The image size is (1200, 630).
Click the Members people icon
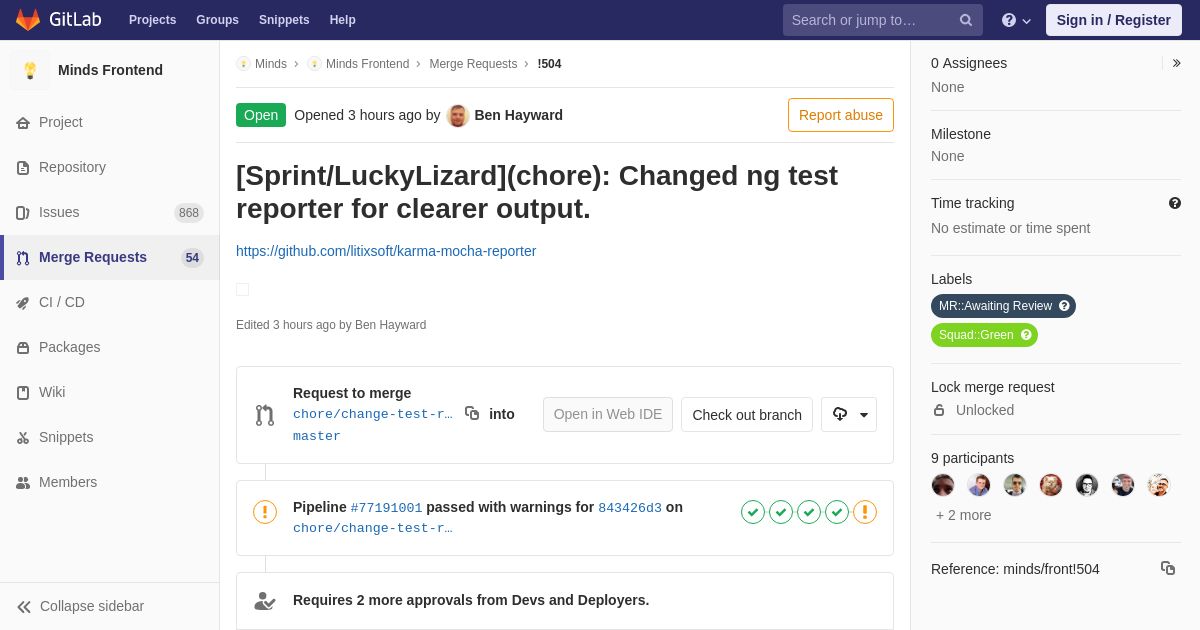23,483
